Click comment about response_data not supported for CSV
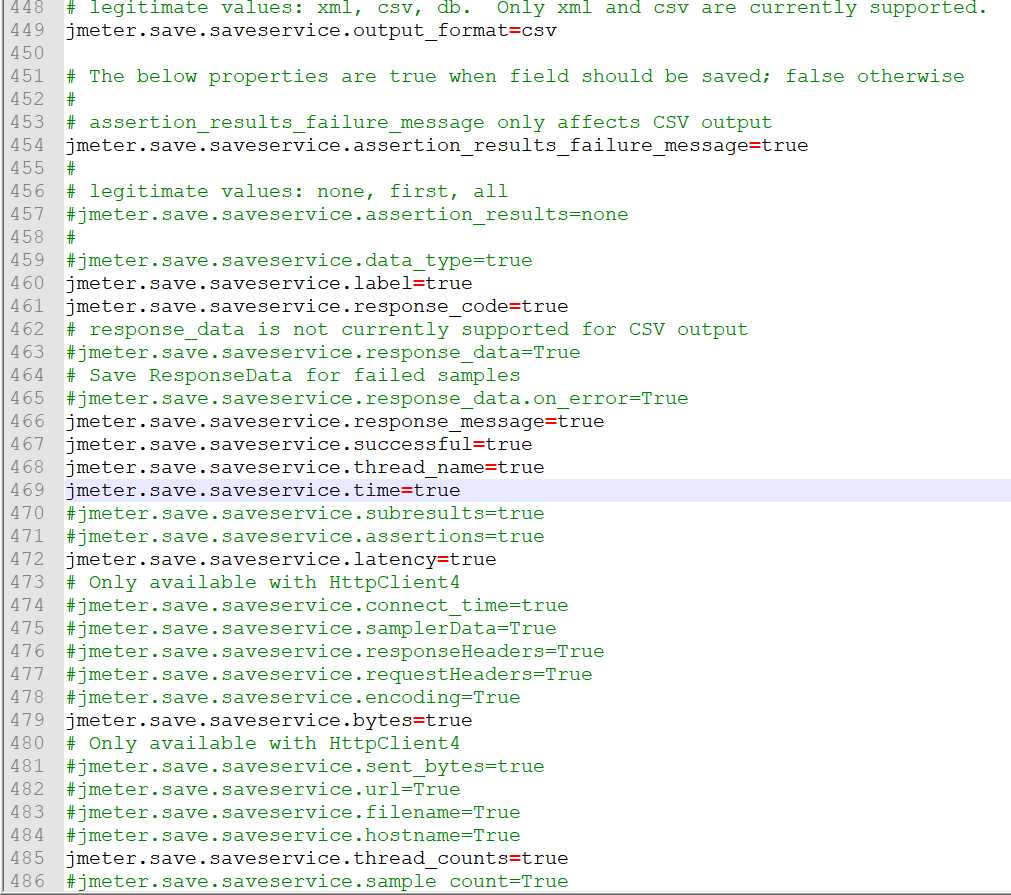The image size is (1011, 895). [407, 329]
